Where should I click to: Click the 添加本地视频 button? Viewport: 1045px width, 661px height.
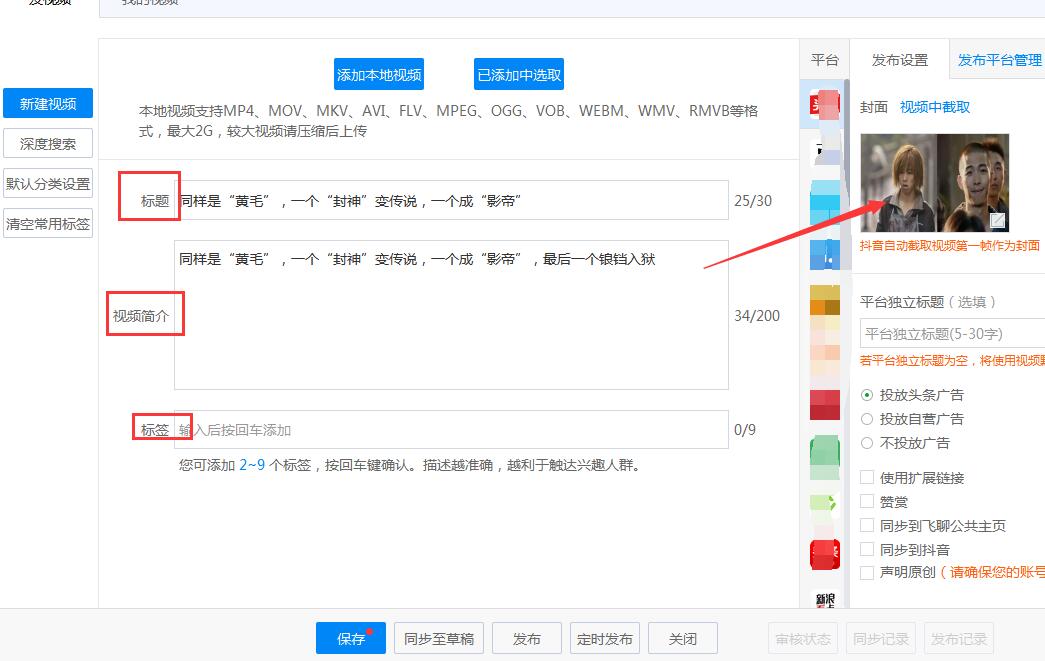(x=379, y=75)
